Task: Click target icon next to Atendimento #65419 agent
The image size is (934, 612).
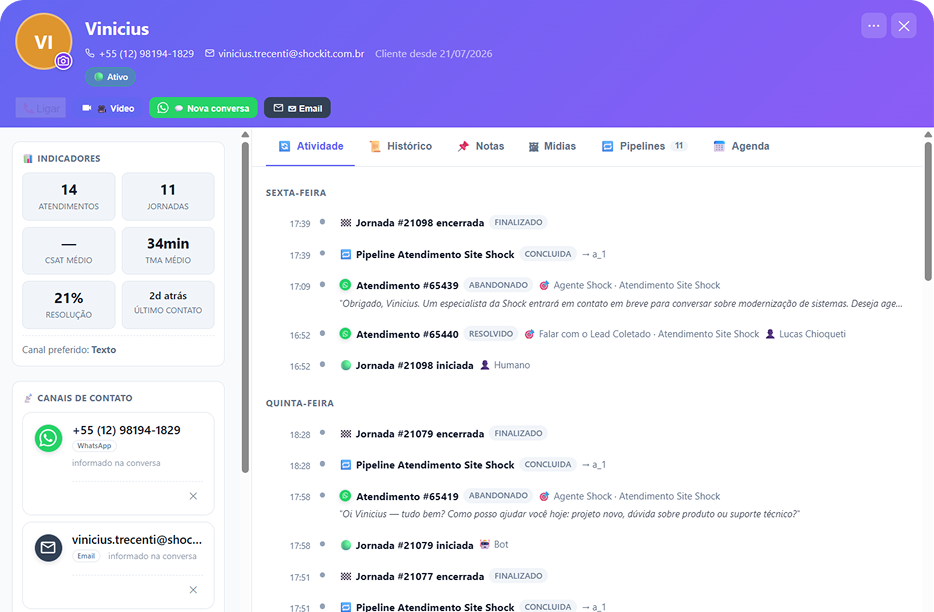Action: (544, 496)
